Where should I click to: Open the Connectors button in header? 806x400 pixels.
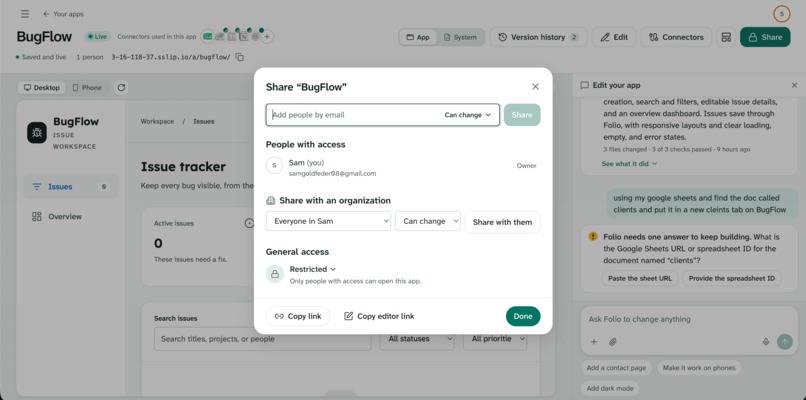click(676, 37)
